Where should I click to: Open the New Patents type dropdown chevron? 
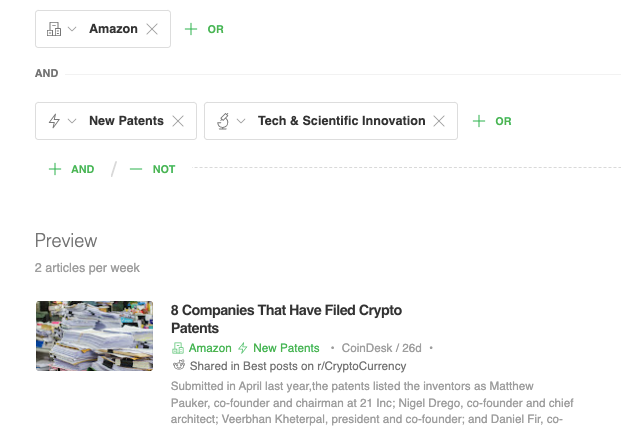pyautogui.click(x=72, y=121)
